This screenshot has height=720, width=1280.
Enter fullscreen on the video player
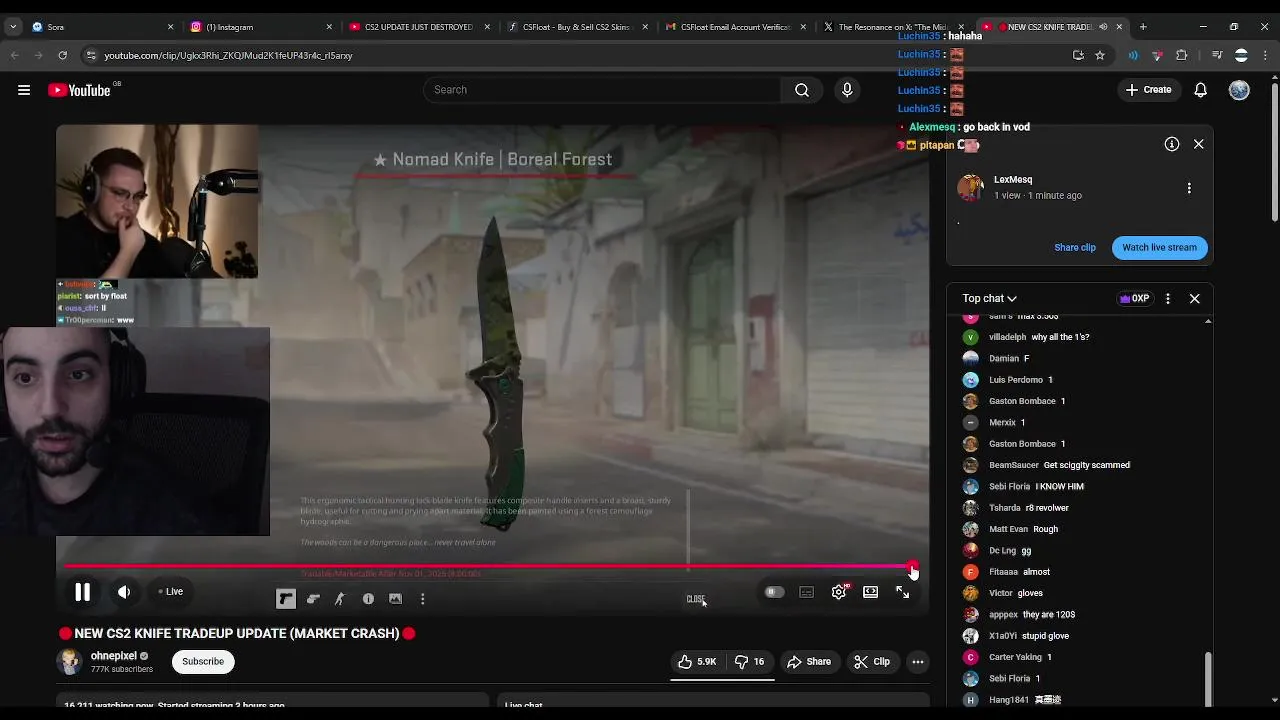click(902, 592)
